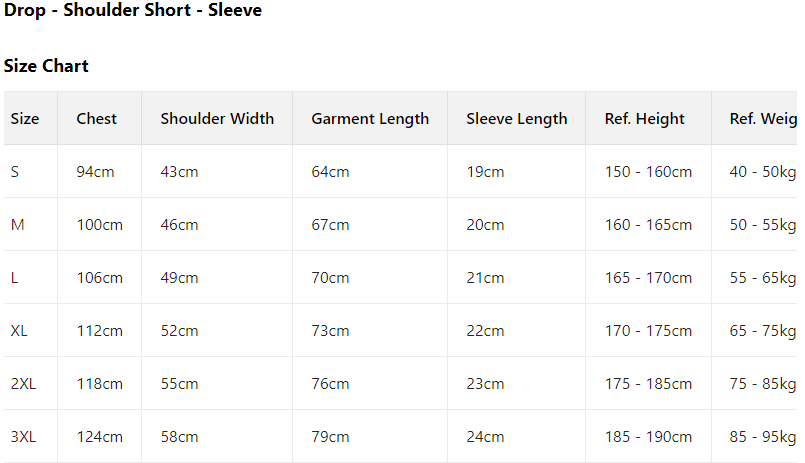Click the 185 - 190cm height cell
805x463 pixels.
click(x=648, y=436)
